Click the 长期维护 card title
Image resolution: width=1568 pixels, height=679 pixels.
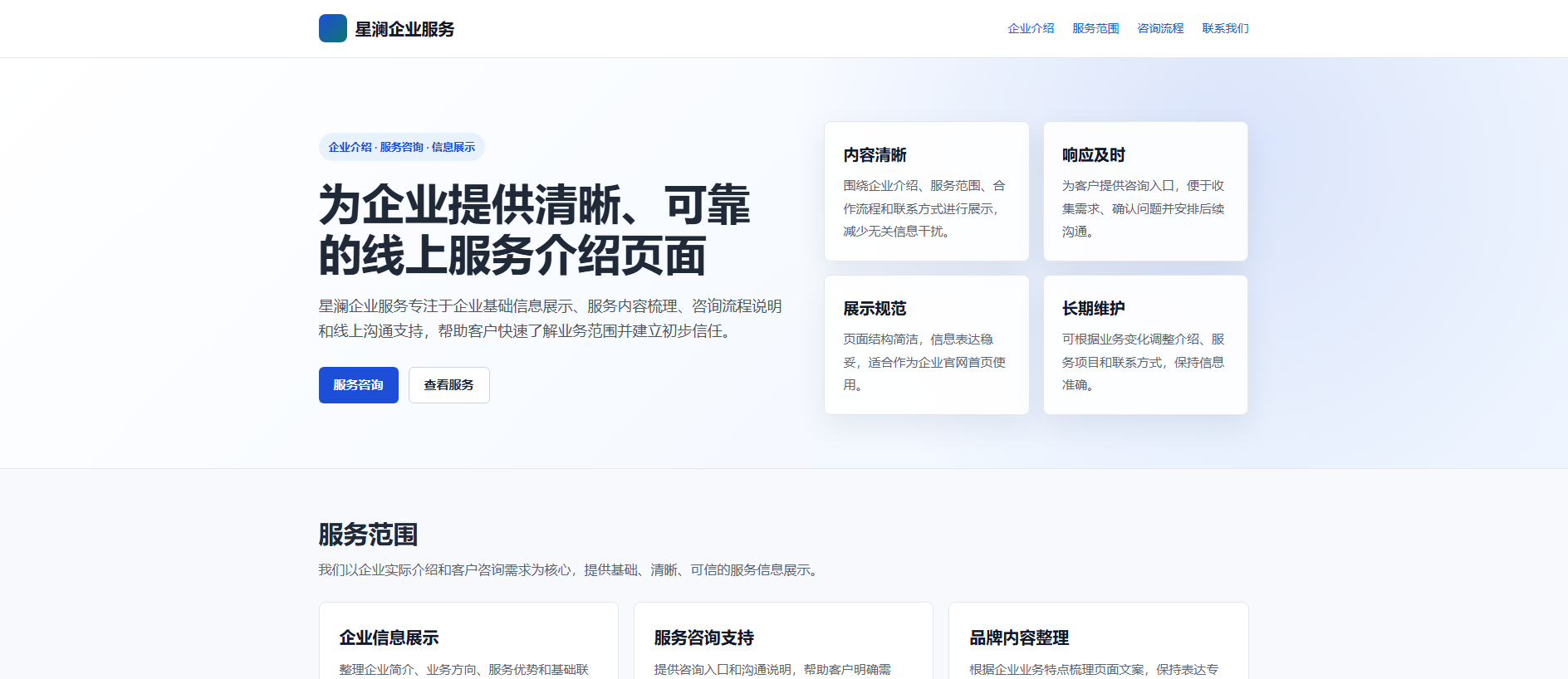1094,309
